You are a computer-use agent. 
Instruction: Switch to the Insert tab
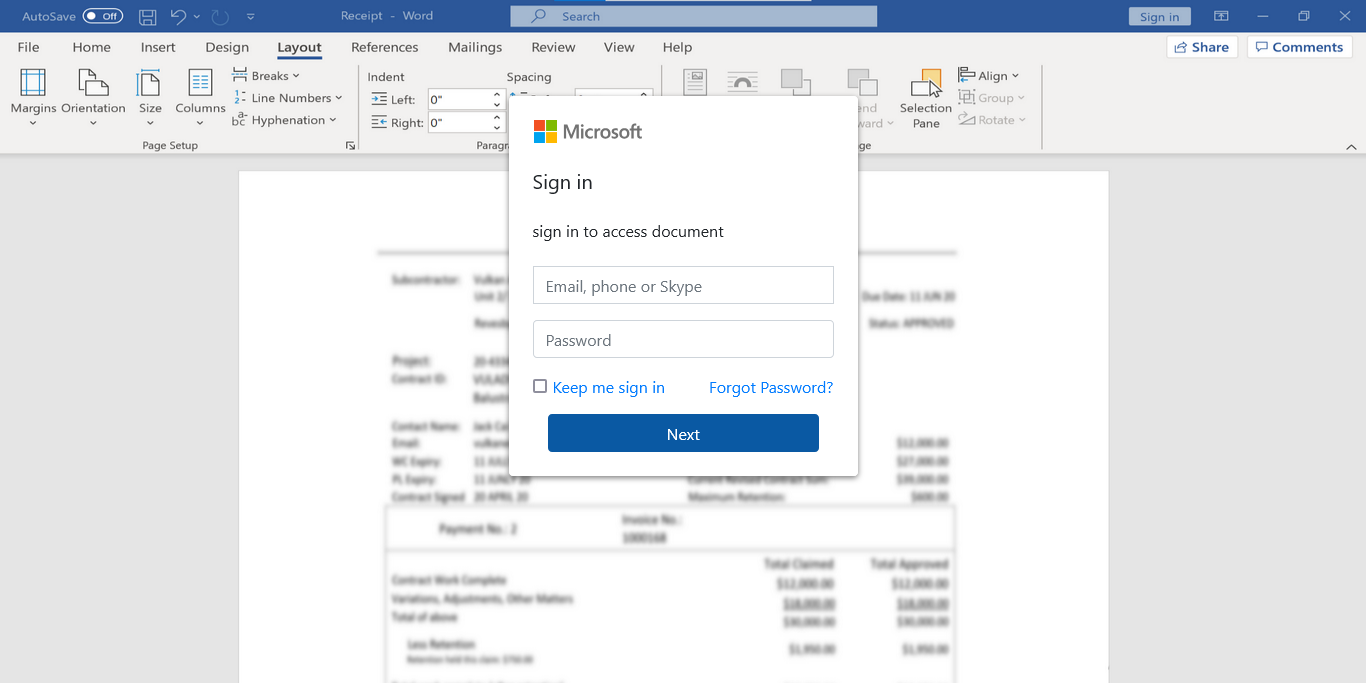[158, 47]
